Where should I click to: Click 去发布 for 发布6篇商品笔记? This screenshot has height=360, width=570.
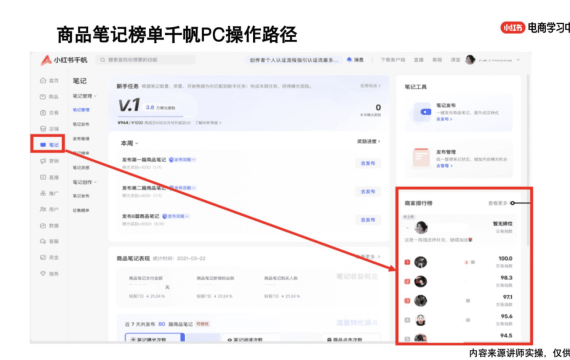coord(368,220)
